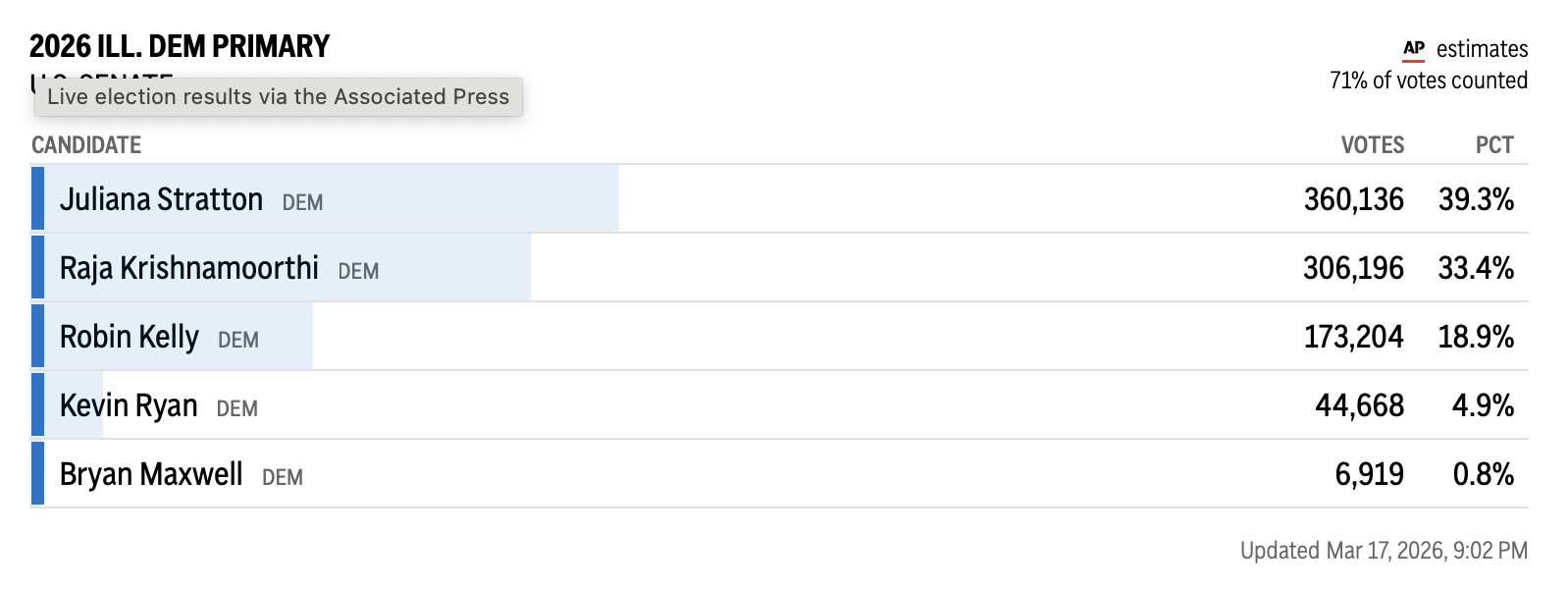Screen dimensions: 1568x589
Task: Click the CANDIDATE column header
Action: (86, 145)
